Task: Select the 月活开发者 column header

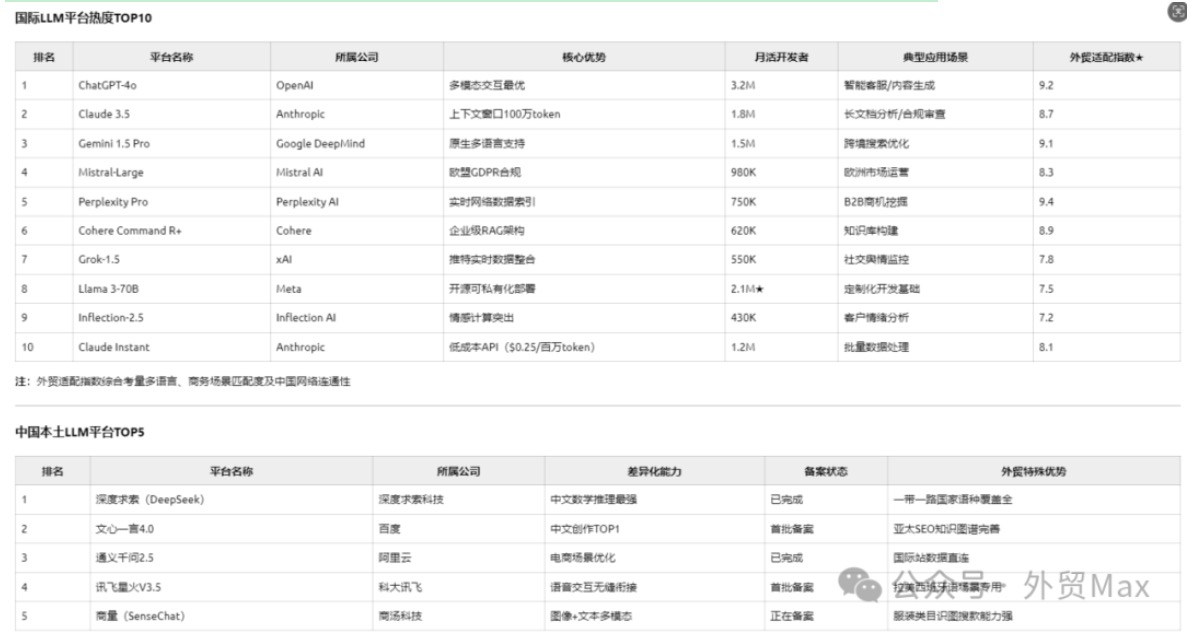Action: [x=781, y=57]
